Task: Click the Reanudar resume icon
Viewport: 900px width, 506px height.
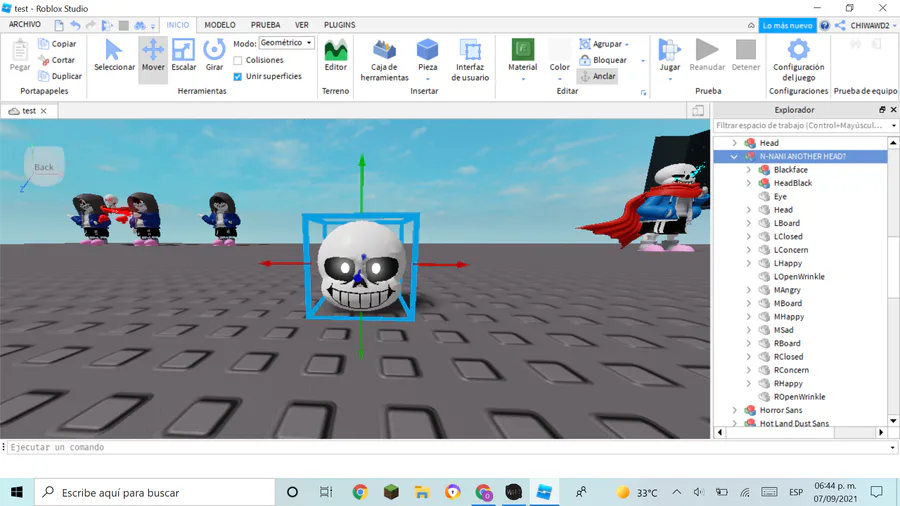Action: (707, 50)
